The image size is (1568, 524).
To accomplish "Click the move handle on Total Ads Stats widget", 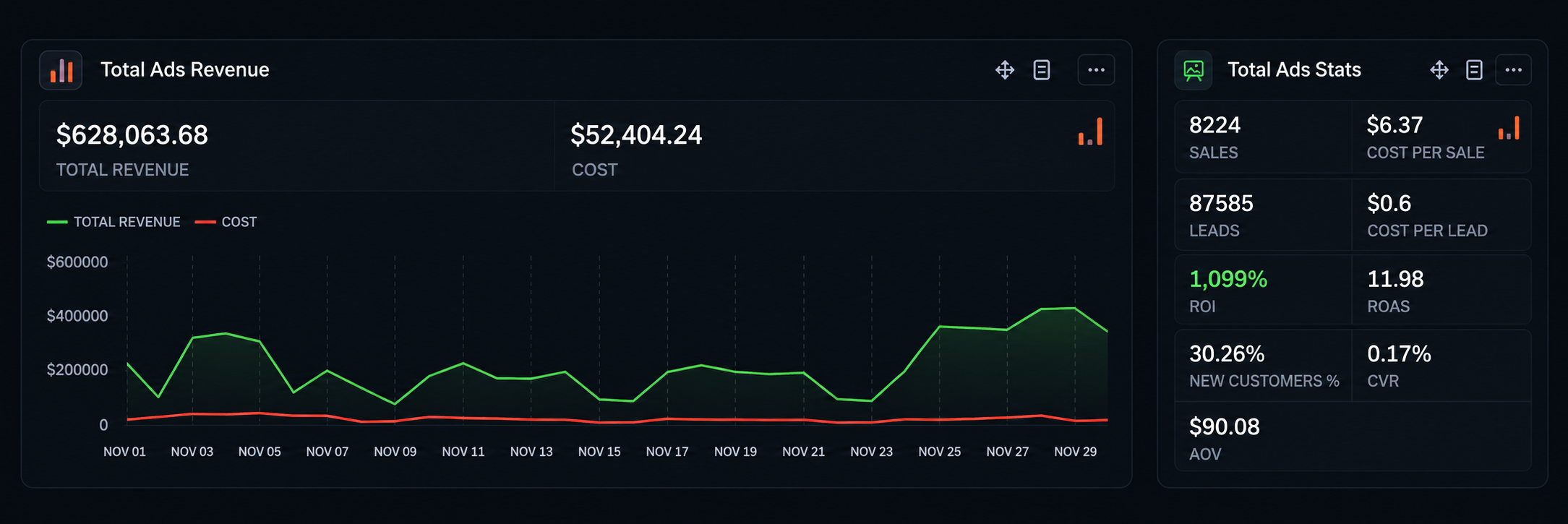I will tap(1439, 70).
